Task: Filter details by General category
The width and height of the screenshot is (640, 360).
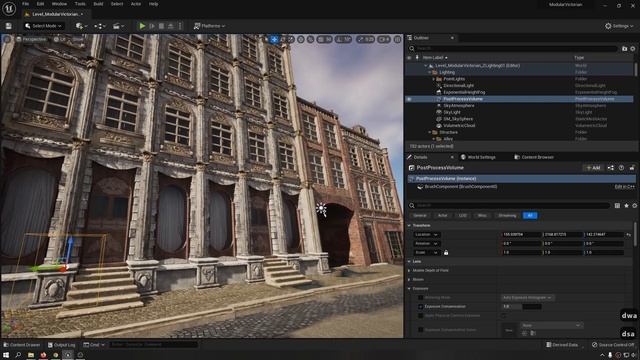Action: tap(420, 216)
